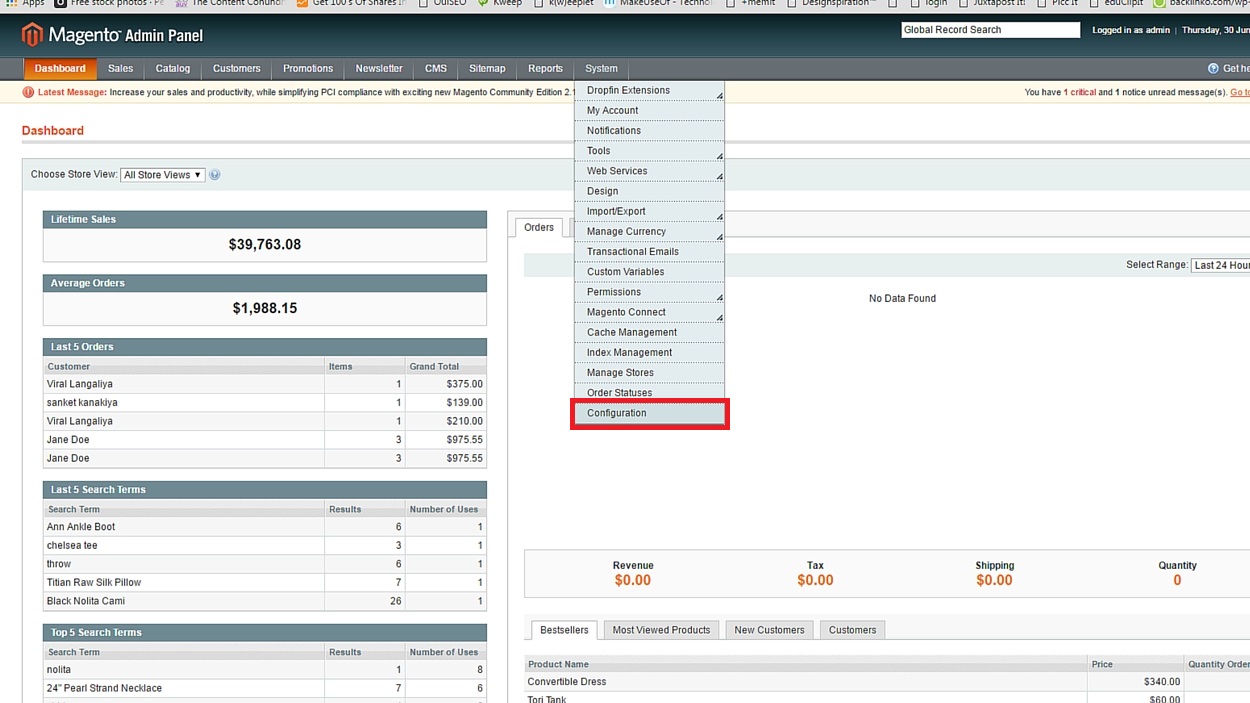Expand the Dropfin Extensions submenu
The height and width of the screenshot is (703, 1250).
649,90
